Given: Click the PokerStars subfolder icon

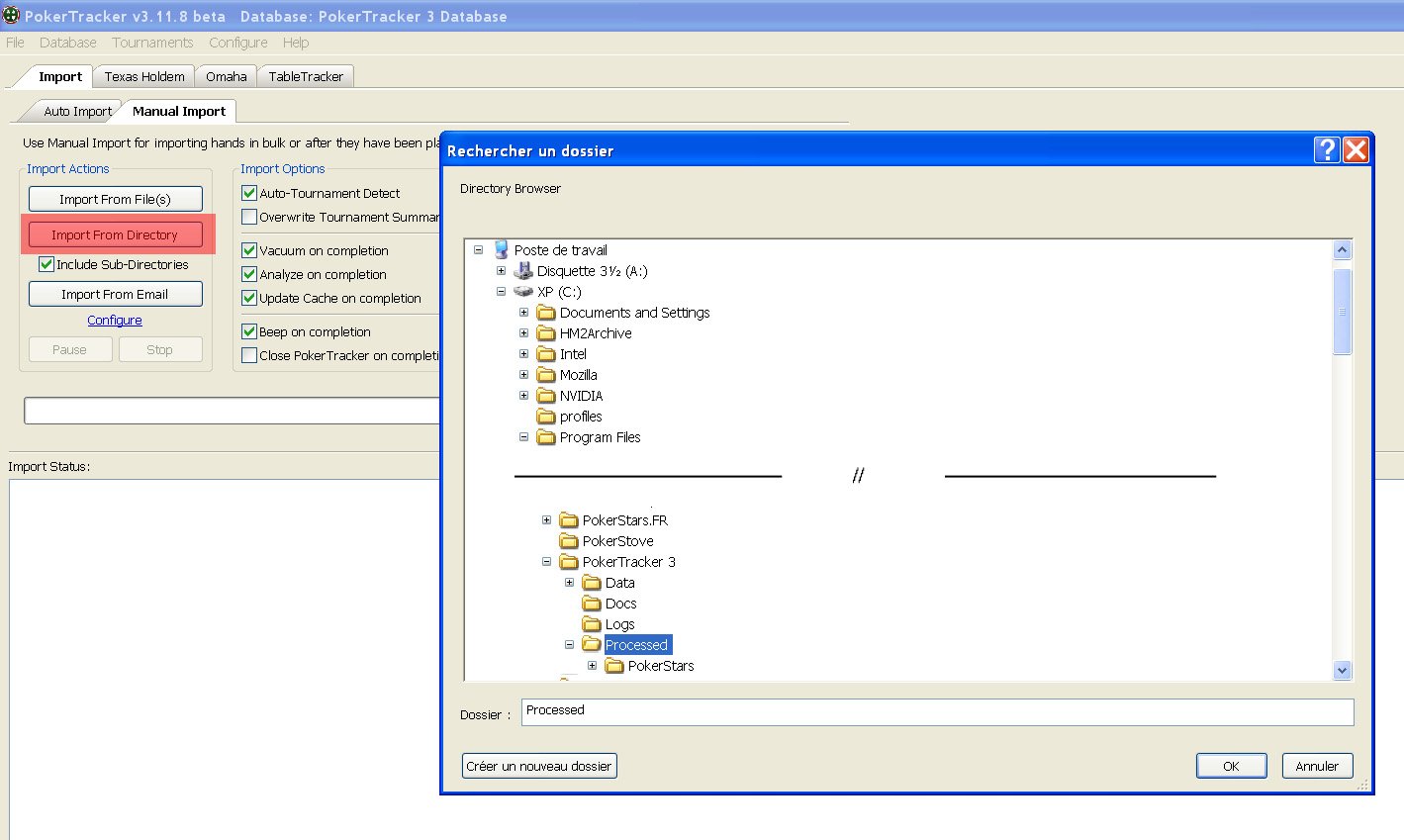Looking at the screenshot, I should point(614,666).
